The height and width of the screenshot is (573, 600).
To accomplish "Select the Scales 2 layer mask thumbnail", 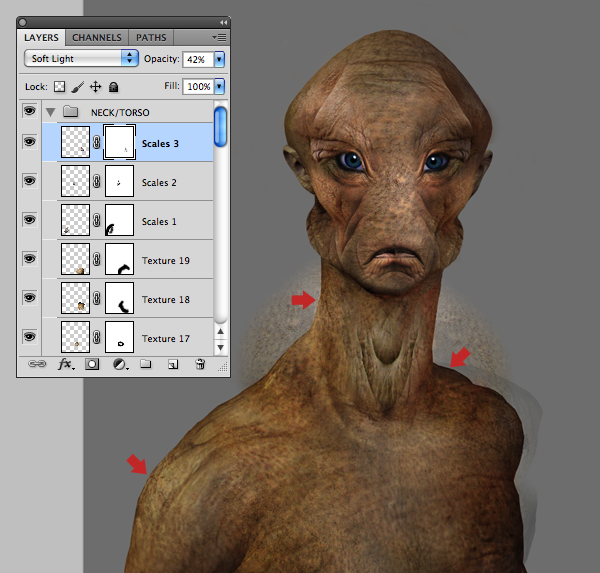I will pyautogui.click(x=119, y=181).
